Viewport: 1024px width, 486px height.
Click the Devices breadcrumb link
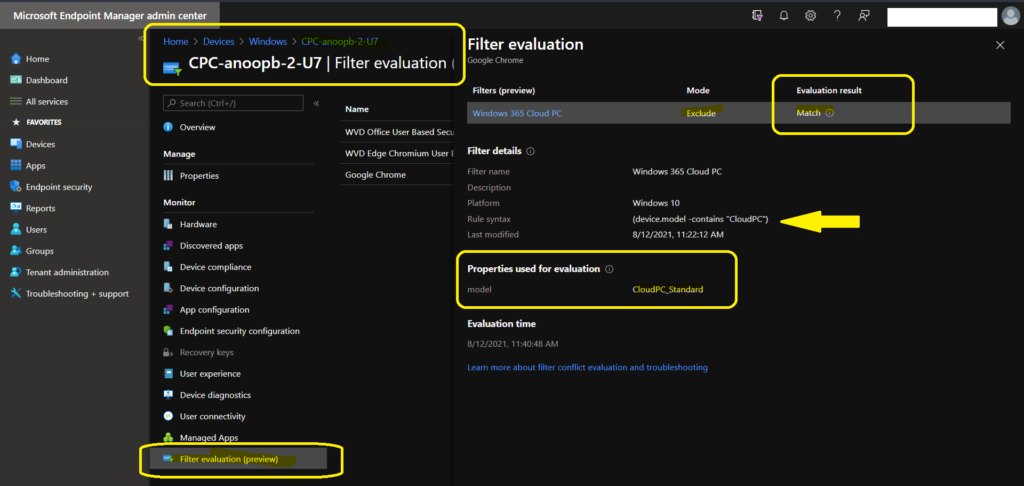pos(219,41)
